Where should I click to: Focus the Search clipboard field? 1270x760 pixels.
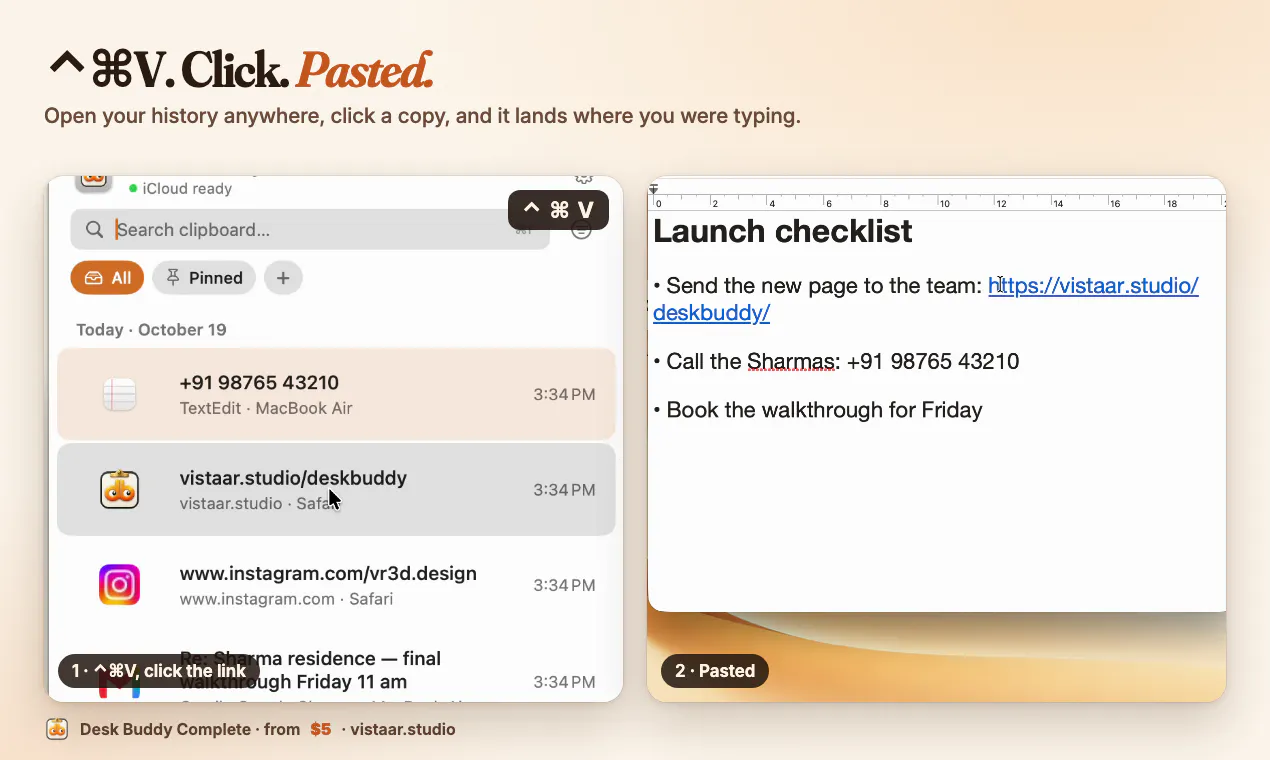310,230
